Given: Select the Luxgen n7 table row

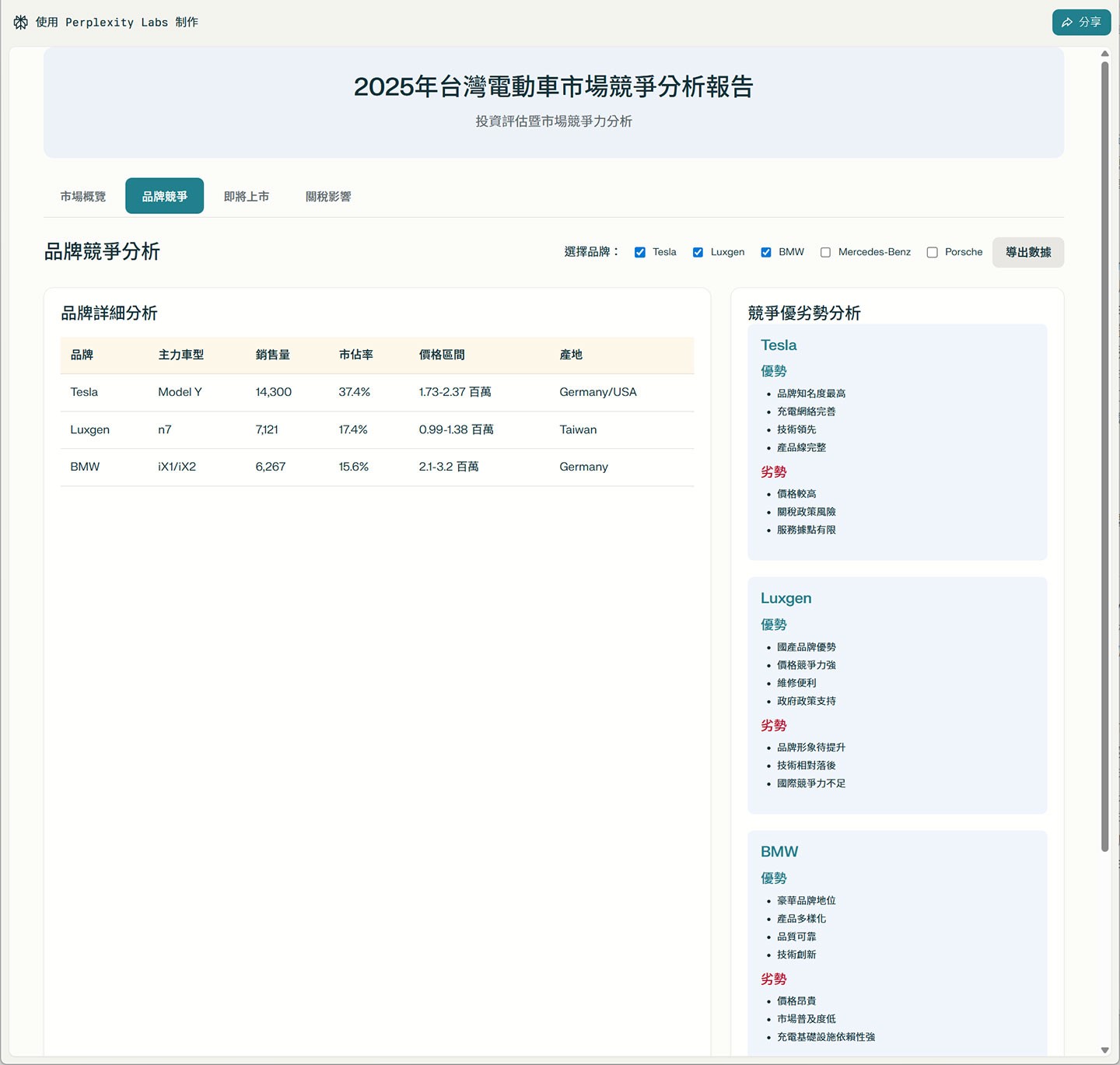Looking at the screenshot, I should (x=376, y=429).
